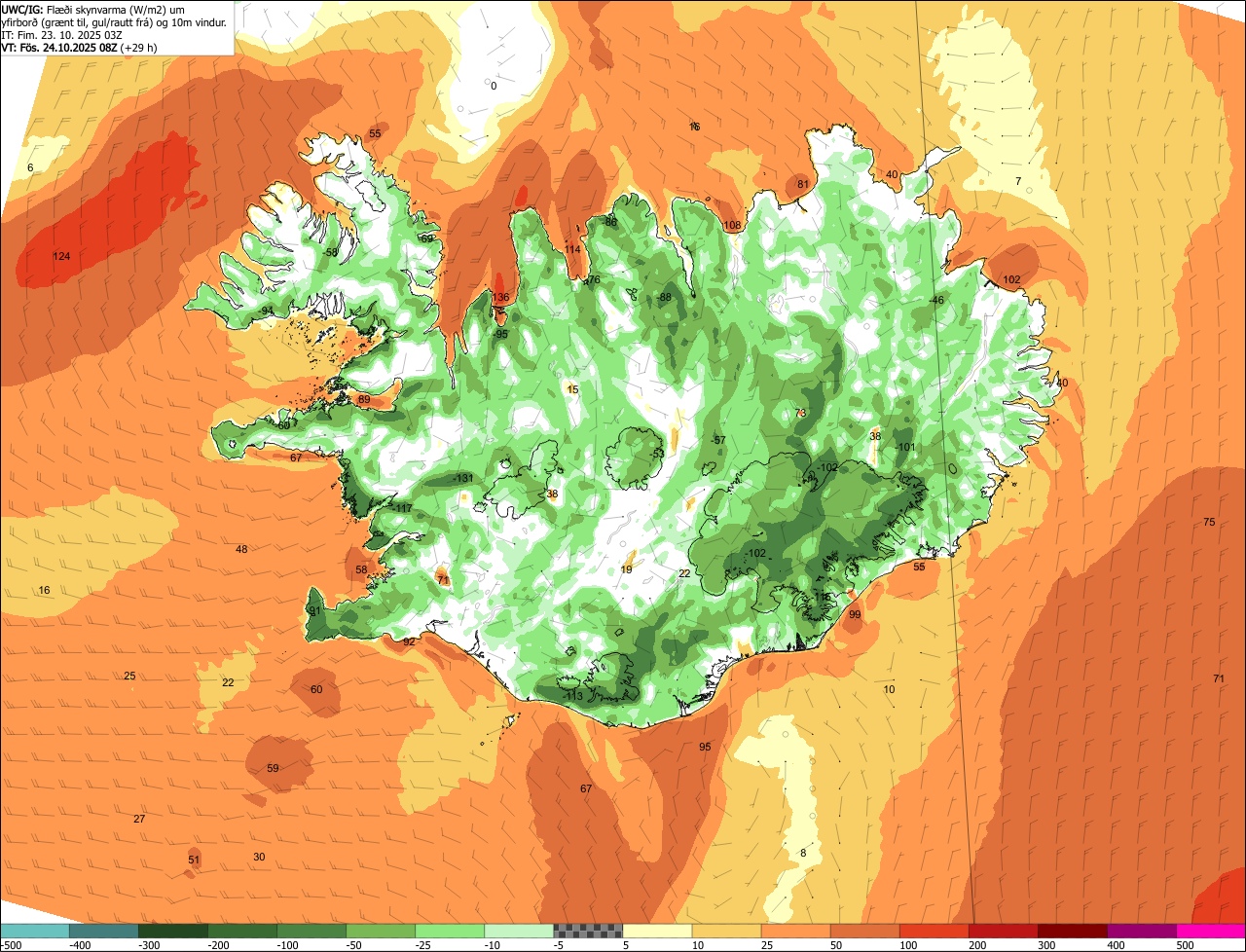1246x952 pixels.
Task: Click the map value '8'
Action: coord(803,853)
